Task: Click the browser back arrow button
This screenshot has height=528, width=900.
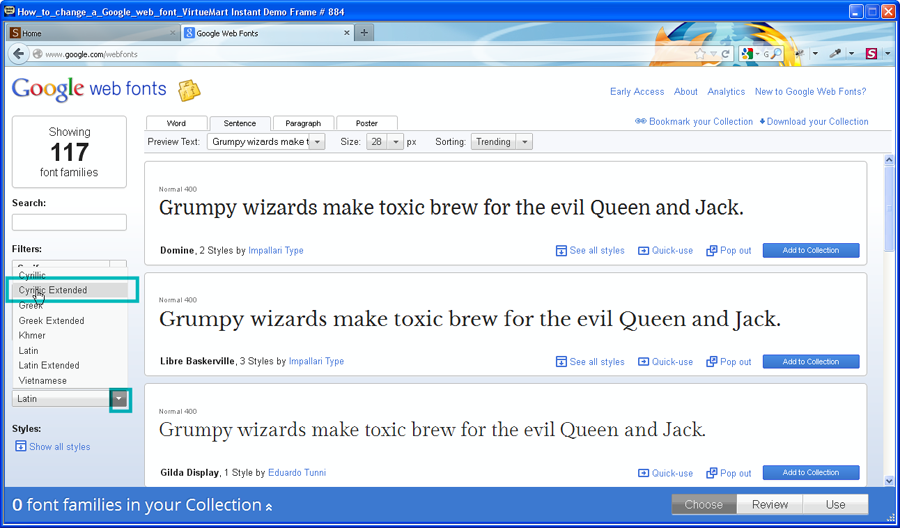Action: click(20, 54)
